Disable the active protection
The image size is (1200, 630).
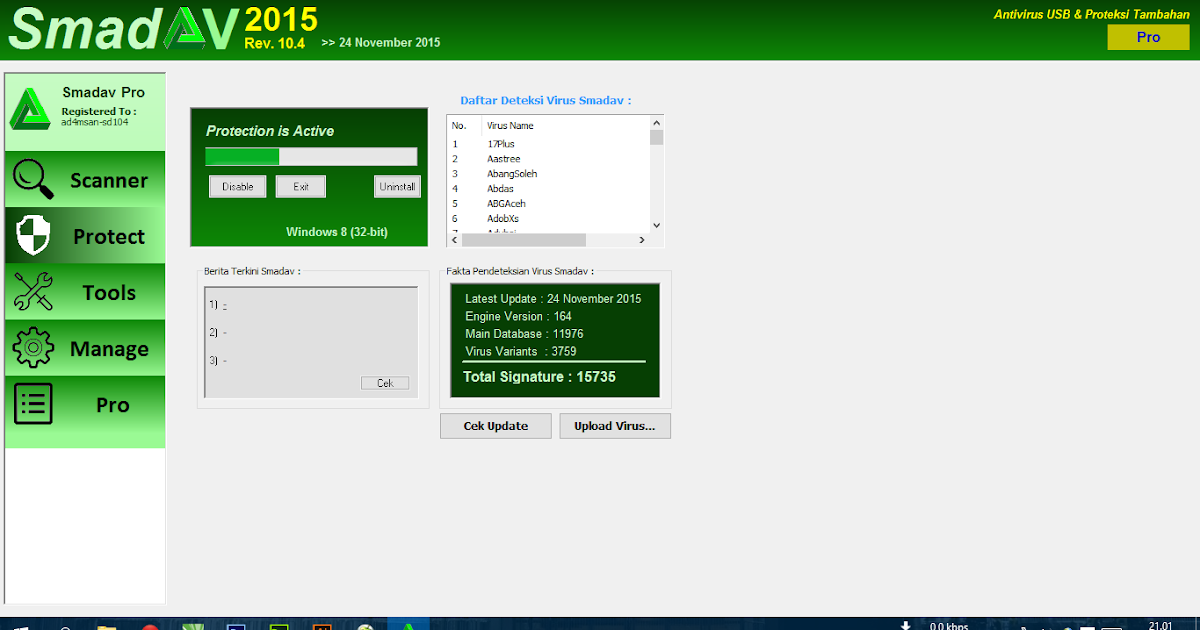238,187
